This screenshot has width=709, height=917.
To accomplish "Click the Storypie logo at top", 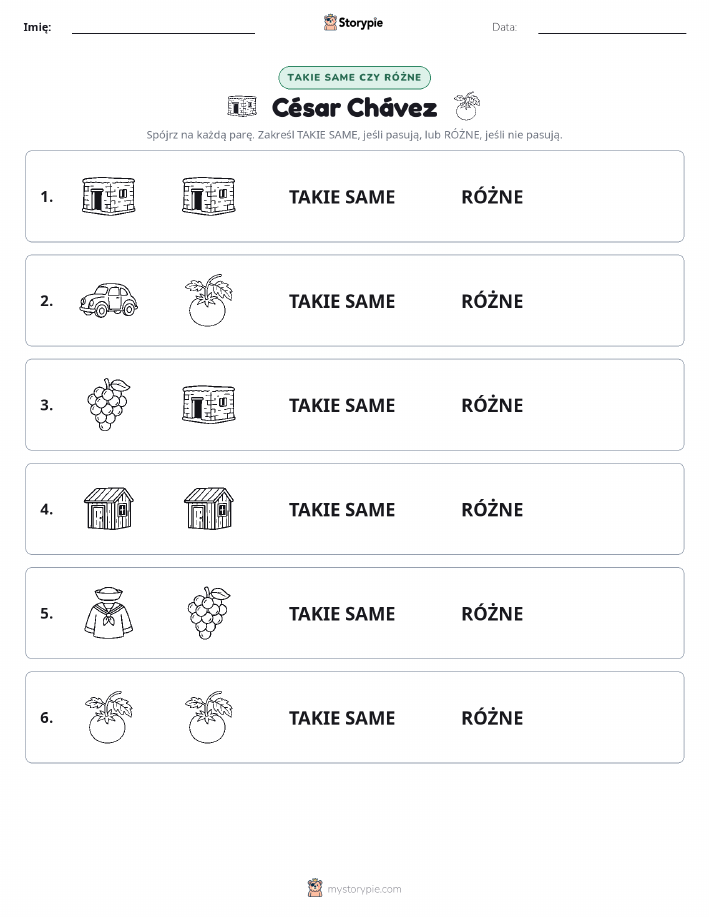I will coord(353,23).
